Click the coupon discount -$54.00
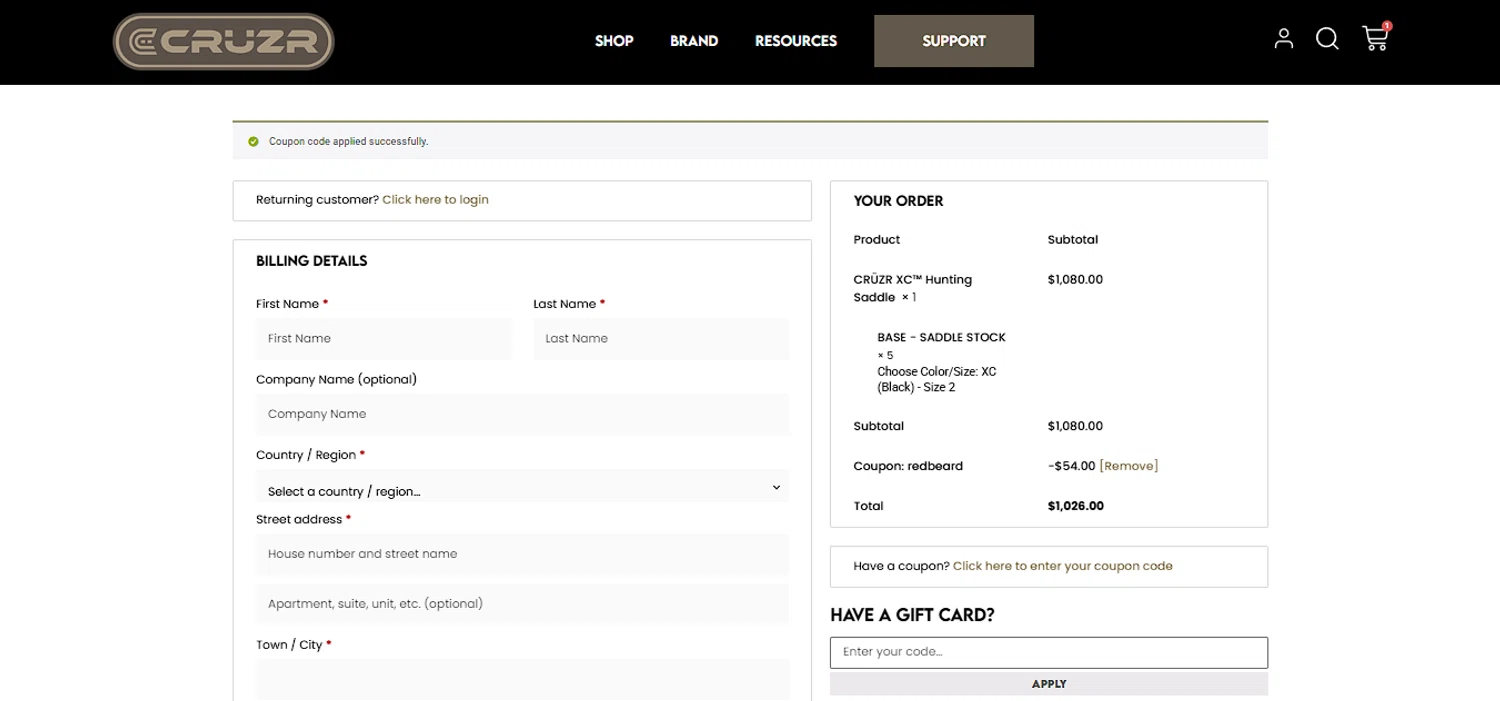1500x701 pixels. [x=1072, y=466]
